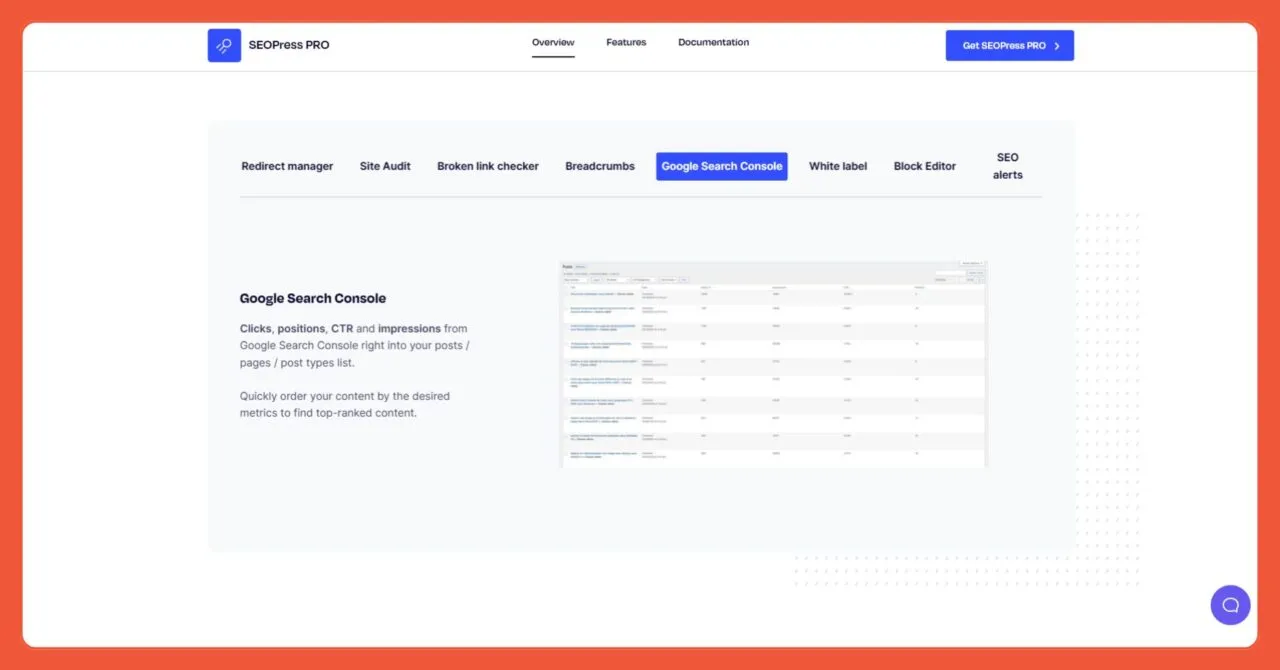Open the Block Editor tab
The image size is (1280, 670).
[x=925, y=167]
